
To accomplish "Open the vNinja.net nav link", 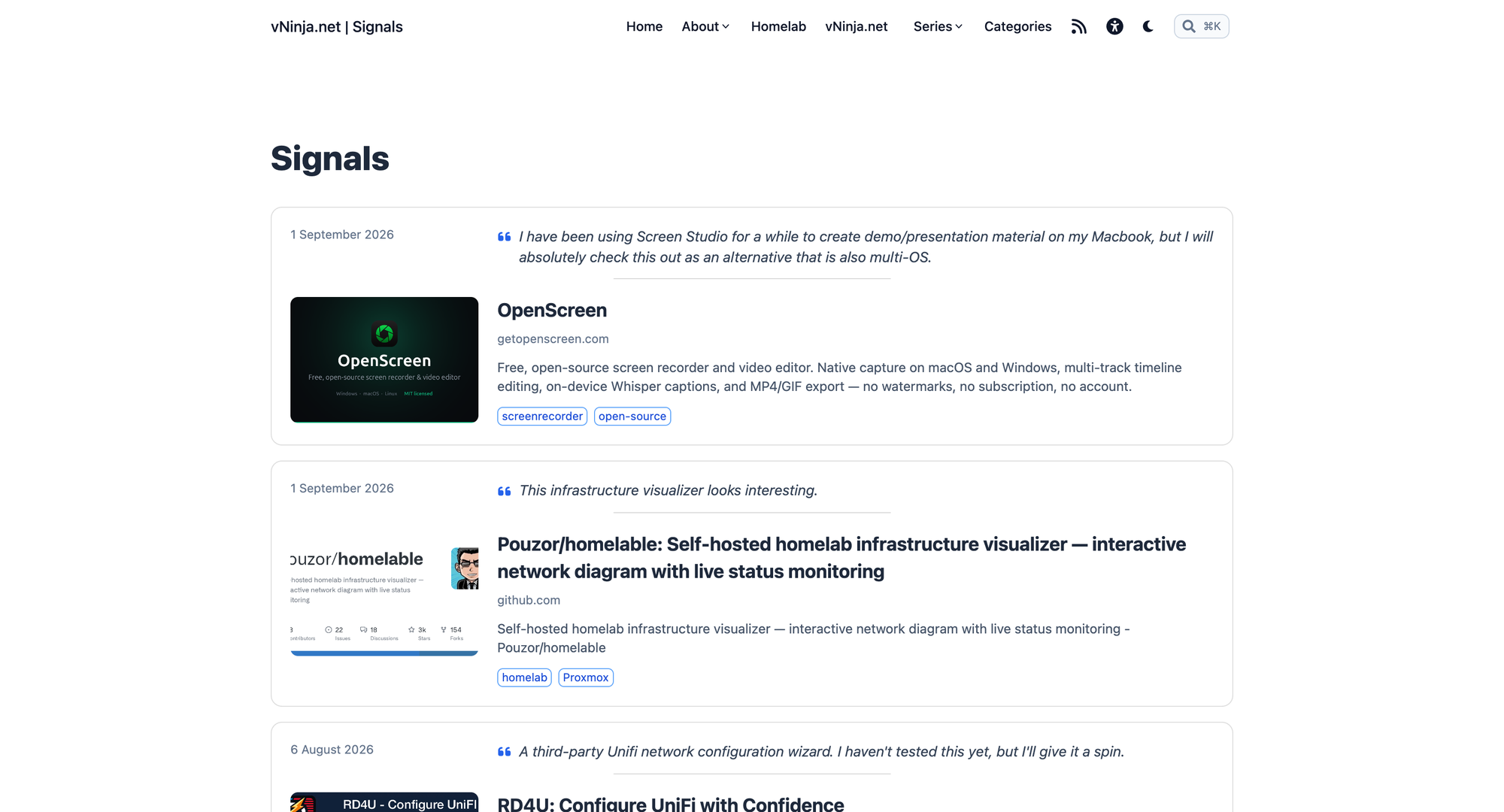I will pyautogui.click(x=856, y=26).
